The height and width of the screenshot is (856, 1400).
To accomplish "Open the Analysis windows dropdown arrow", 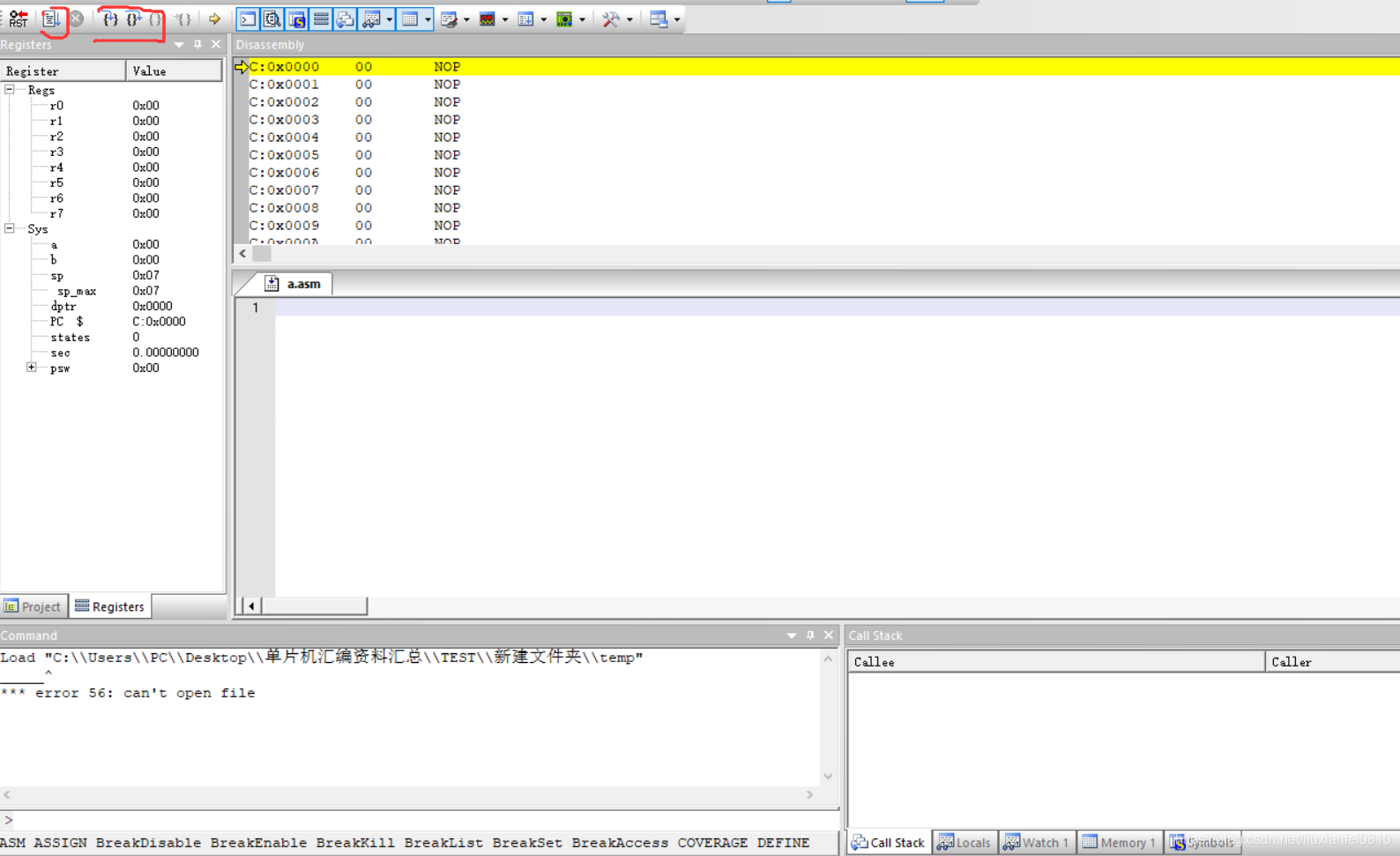I will point(505,19).
